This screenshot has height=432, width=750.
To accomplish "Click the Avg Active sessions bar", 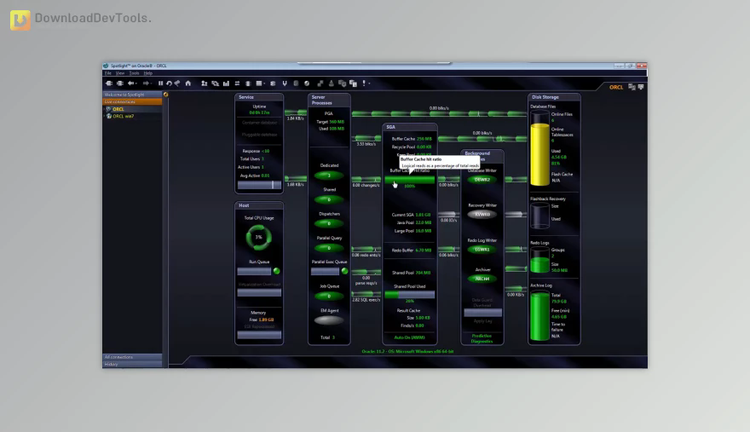I will click(259, 185).
